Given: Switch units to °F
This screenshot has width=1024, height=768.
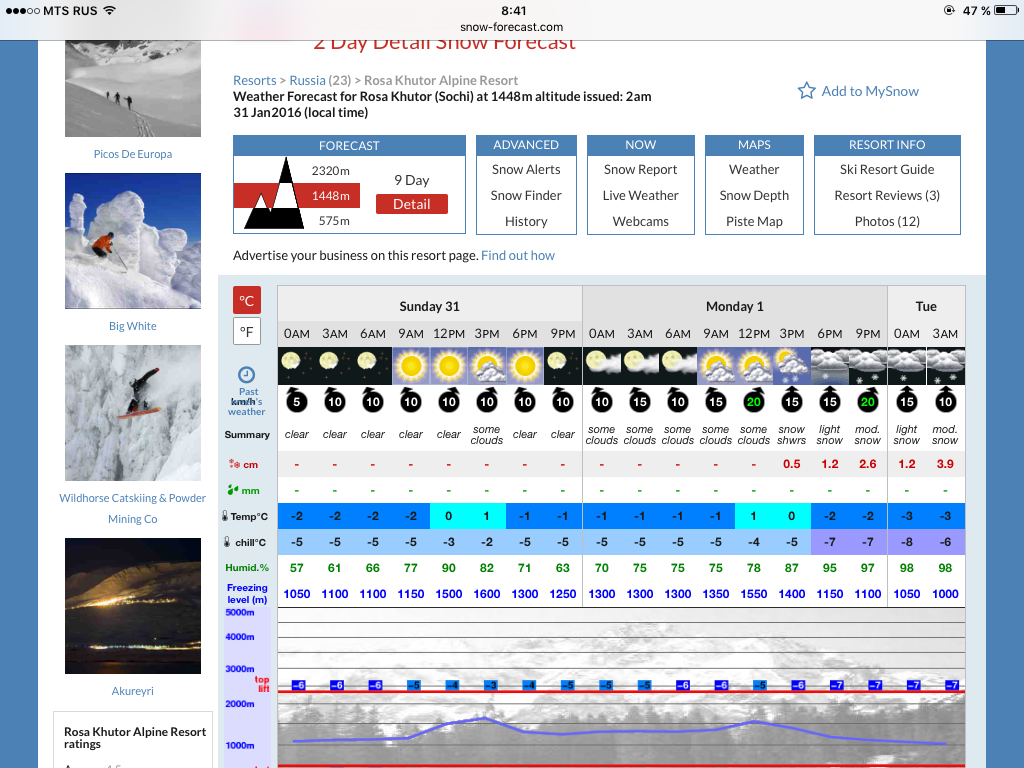Looking at the screenshot, I should point(247,331).
